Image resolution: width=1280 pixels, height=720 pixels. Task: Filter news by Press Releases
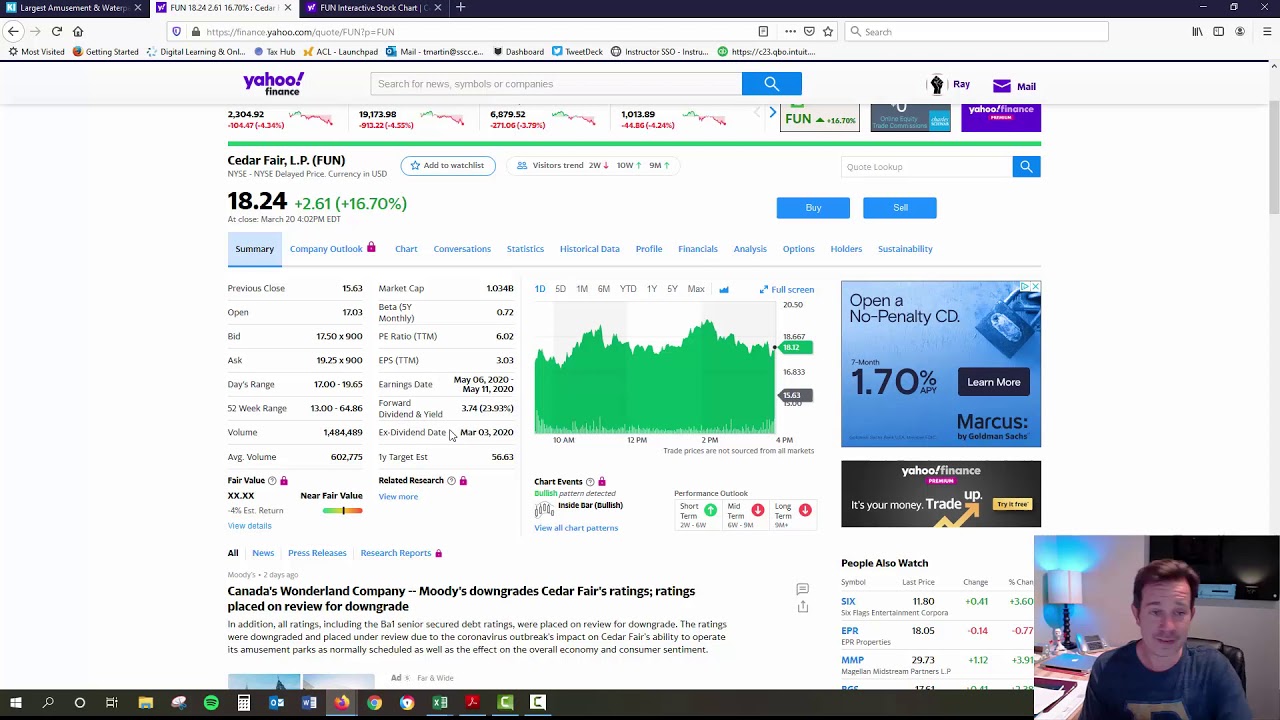pyautogui.click(x=317, y=553)
